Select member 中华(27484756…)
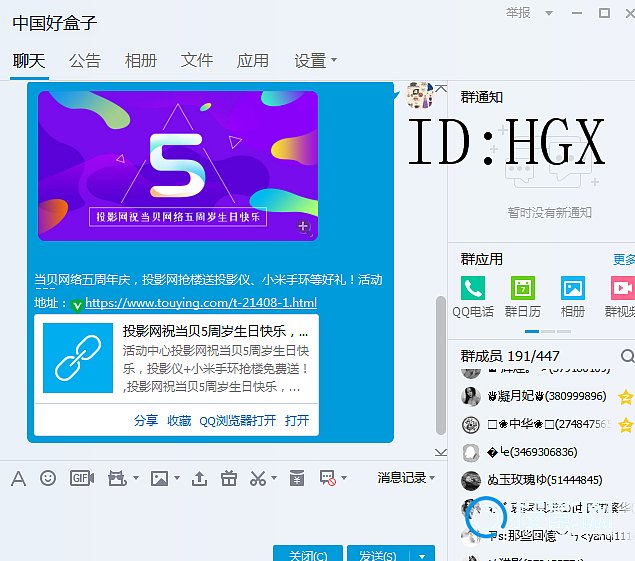This screenshot has width=635, height=561. coord(547,424)
